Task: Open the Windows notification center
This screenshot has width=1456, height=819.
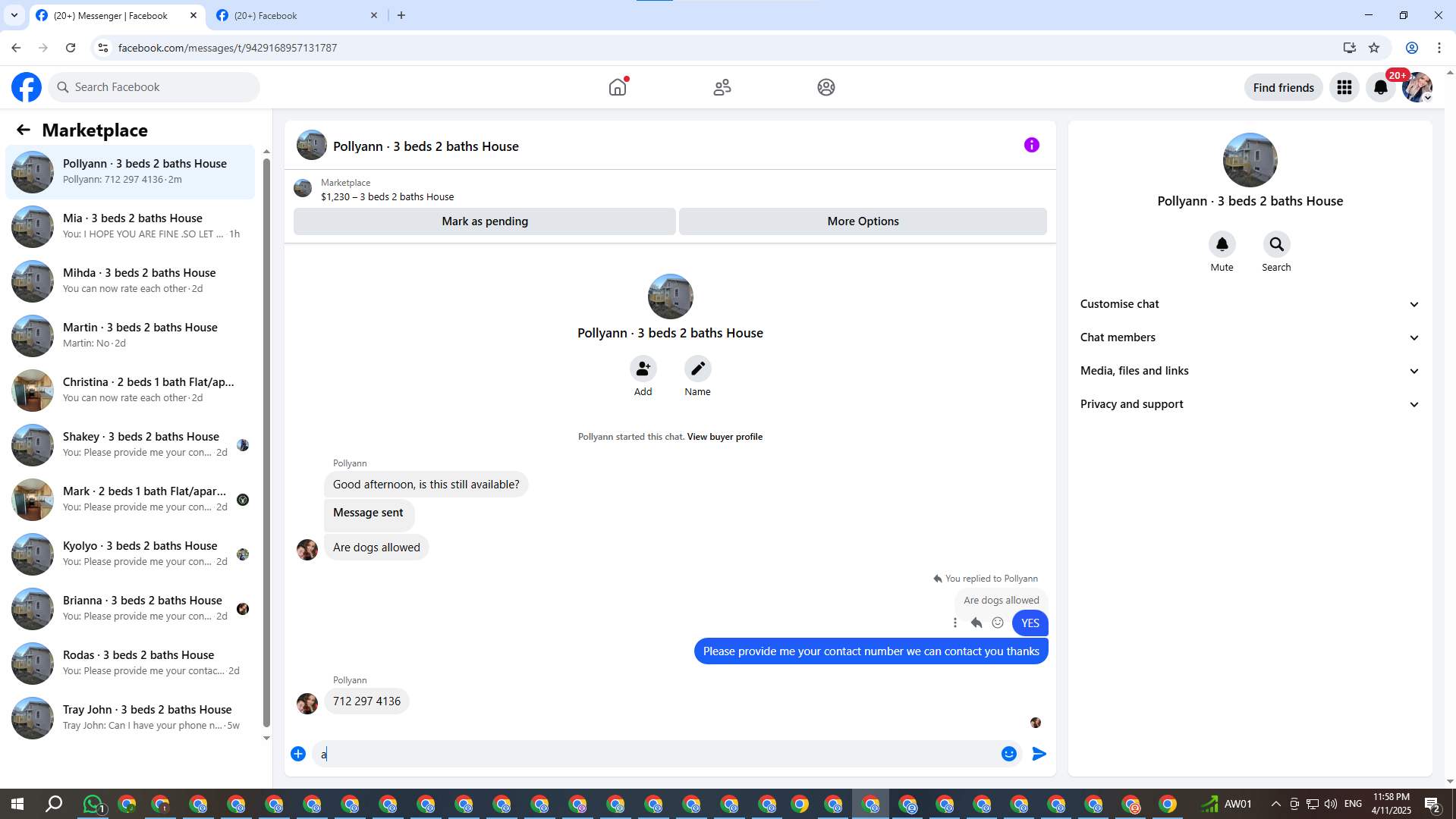Action: coord(1432,804)
